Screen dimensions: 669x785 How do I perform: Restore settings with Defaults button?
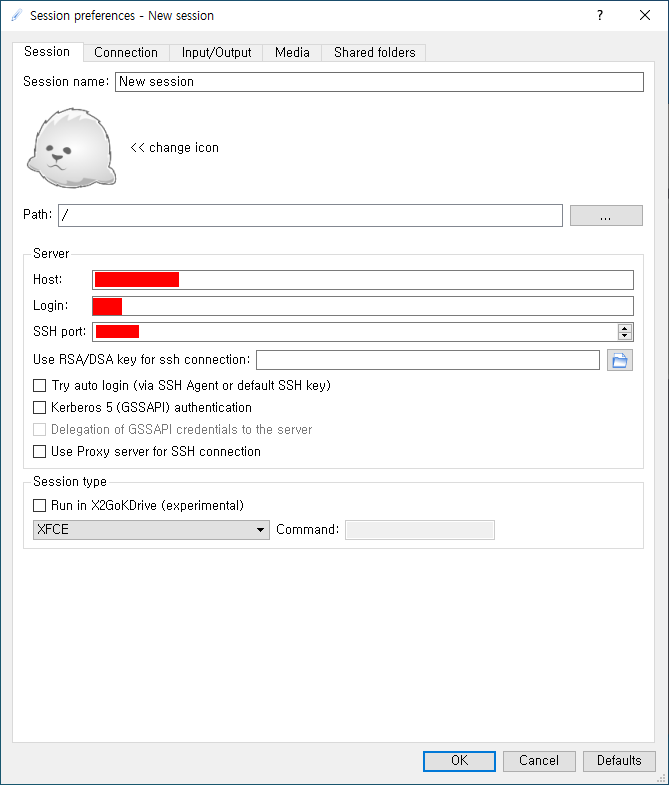pyautogui.click(x=619, y=761)
